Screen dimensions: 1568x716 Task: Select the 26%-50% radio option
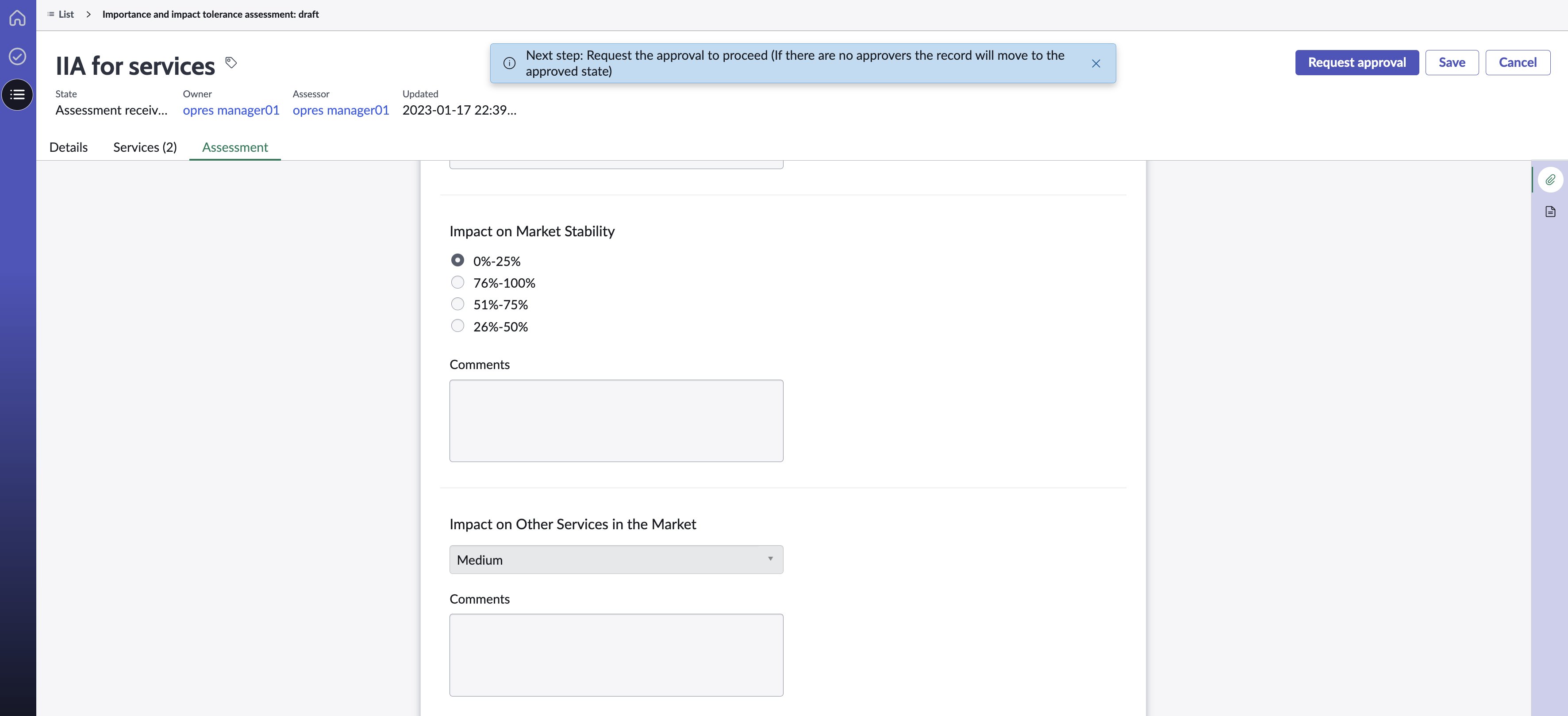(457, 326)
